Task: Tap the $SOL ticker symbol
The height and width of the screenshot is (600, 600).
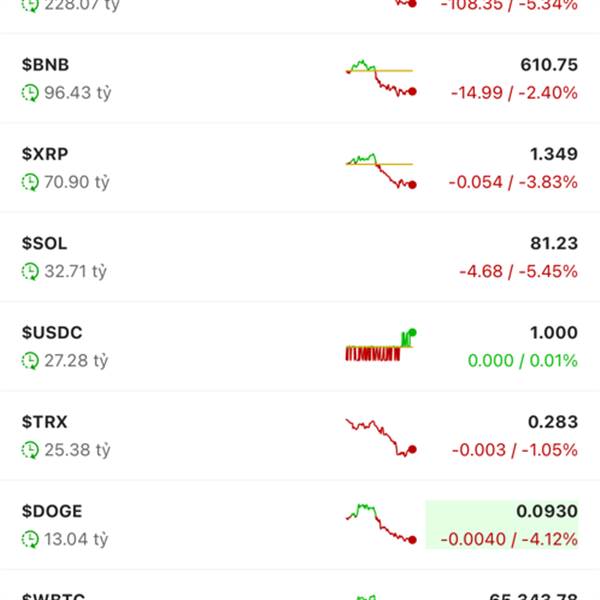Action: [45, 243]
